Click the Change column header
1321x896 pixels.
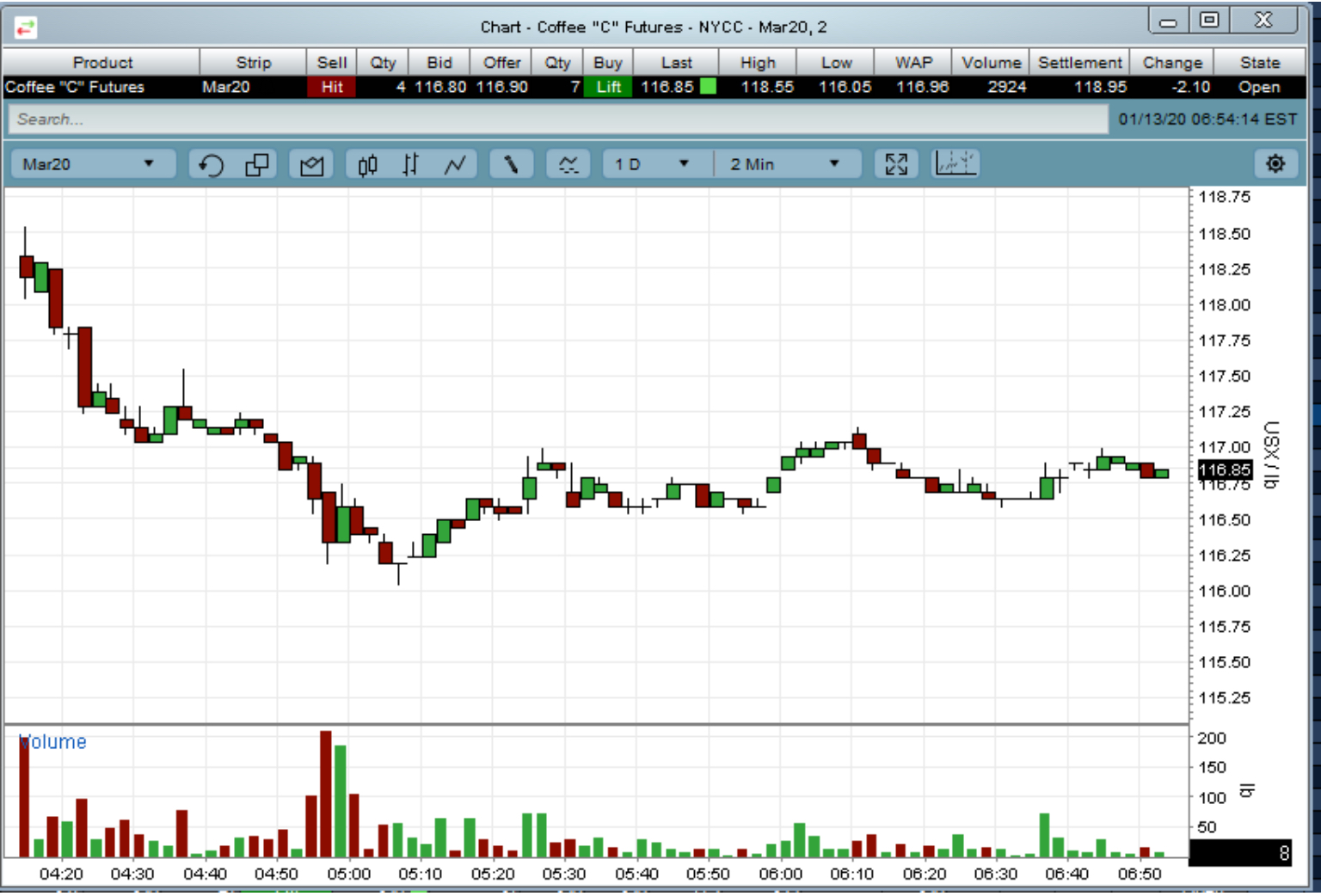(x=1172, y=63)
